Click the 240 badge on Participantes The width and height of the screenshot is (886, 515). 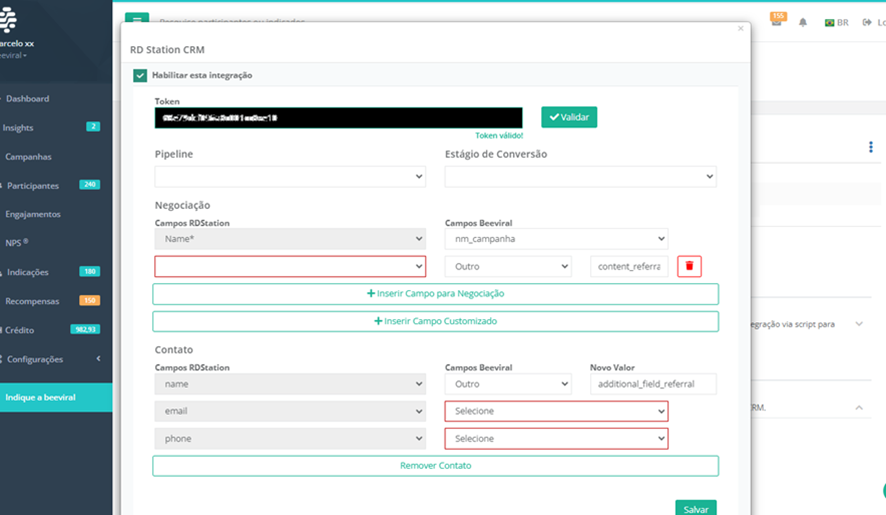click(90, 185)
